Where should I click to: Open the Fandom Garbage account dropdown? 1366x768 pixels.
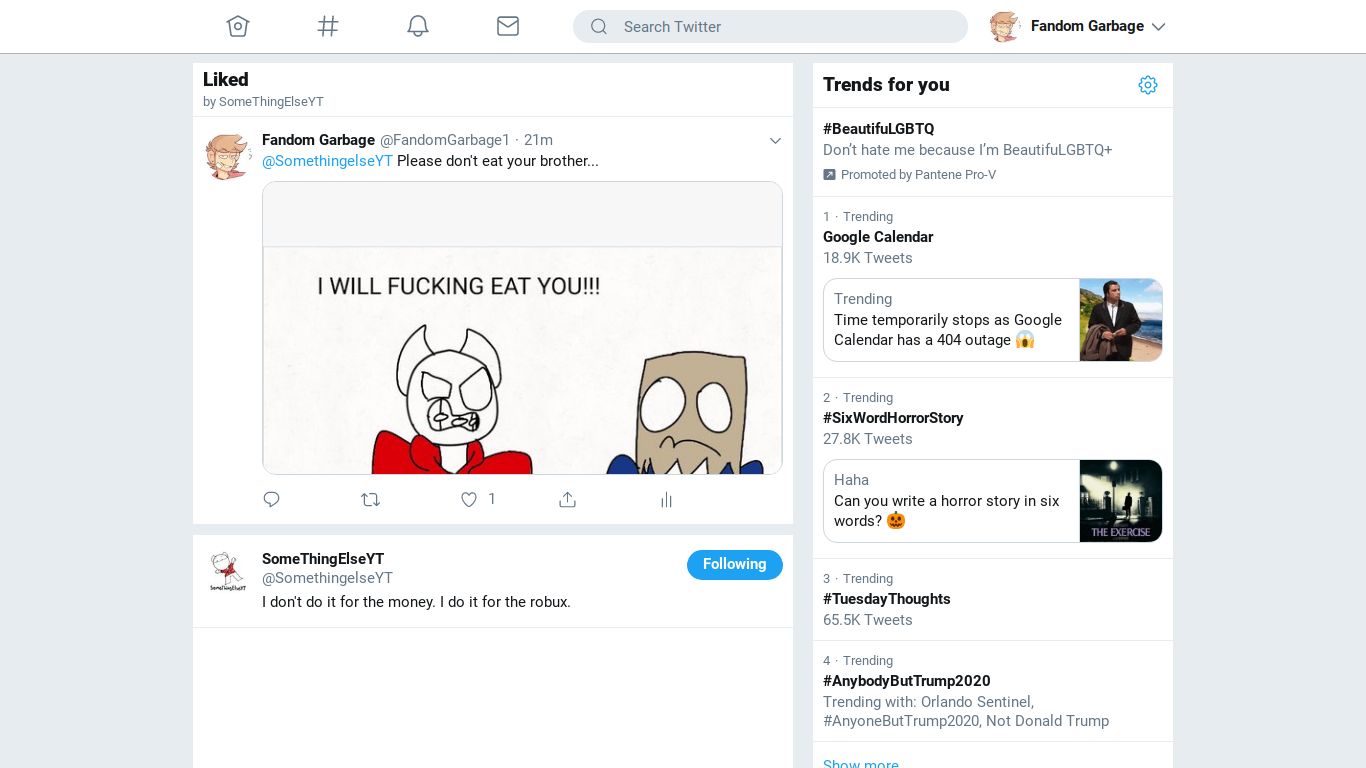click(1158, 27)
